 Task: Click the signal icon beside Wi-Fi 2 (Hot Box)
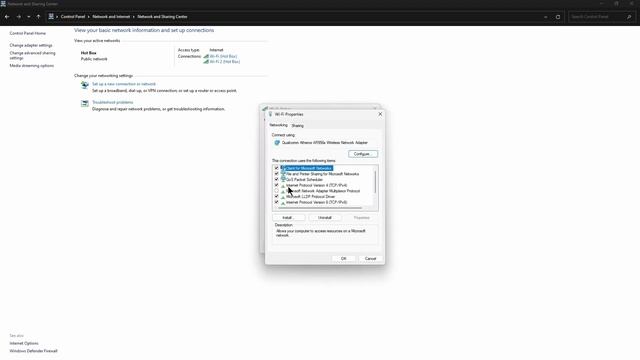click(206, 62)
